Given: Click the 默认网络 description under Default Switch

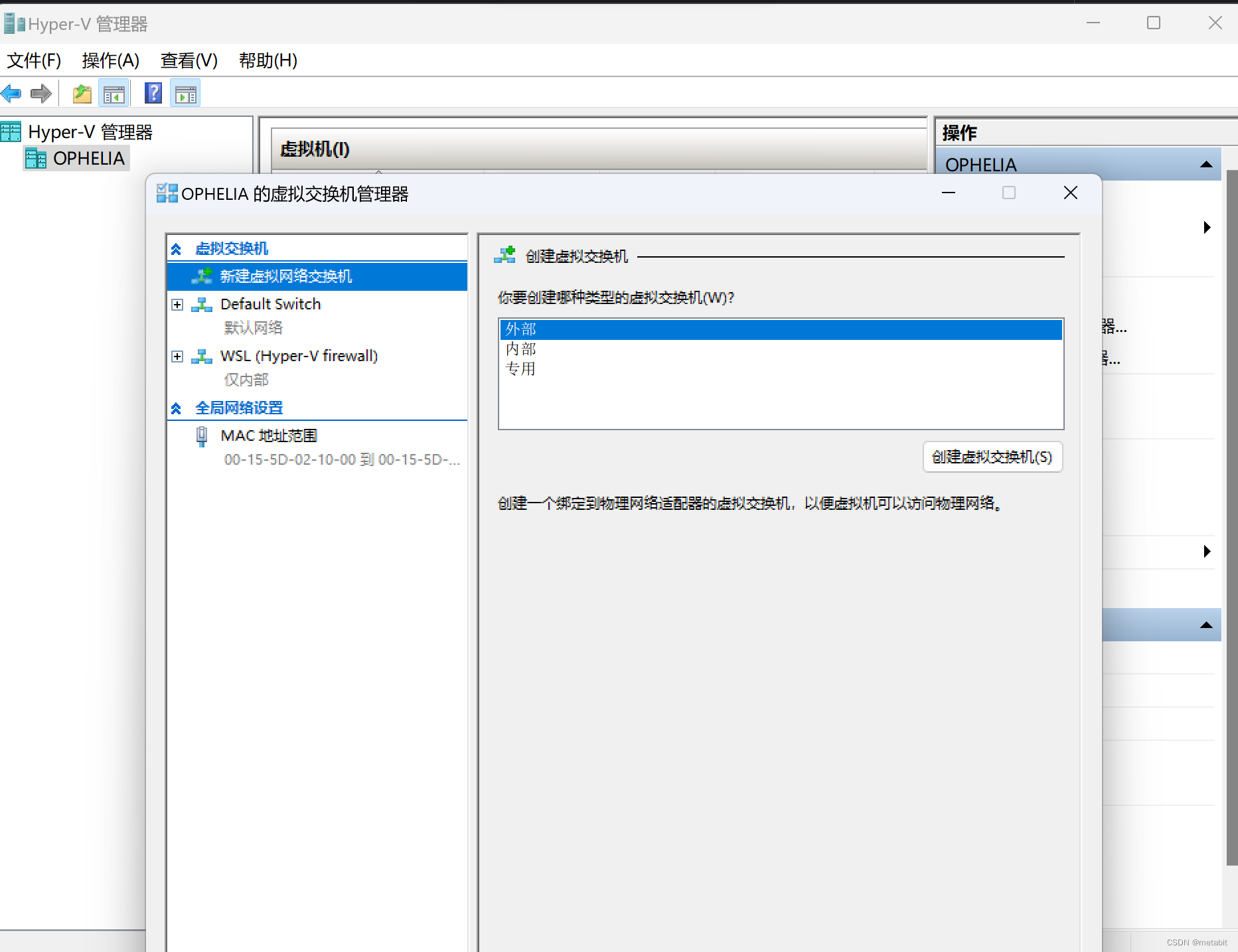Looking at the screenshot, I should [x=254, y=328].
